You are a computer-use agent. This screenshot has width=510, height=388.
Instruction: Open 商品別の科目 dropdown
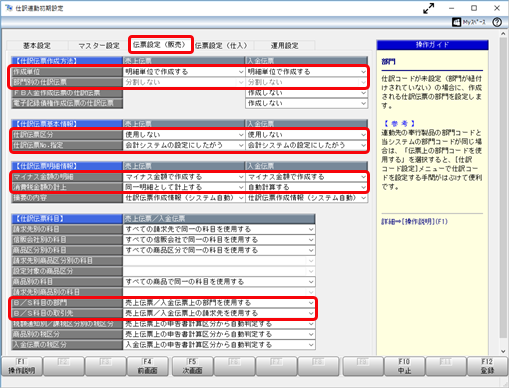coord(219,282)
